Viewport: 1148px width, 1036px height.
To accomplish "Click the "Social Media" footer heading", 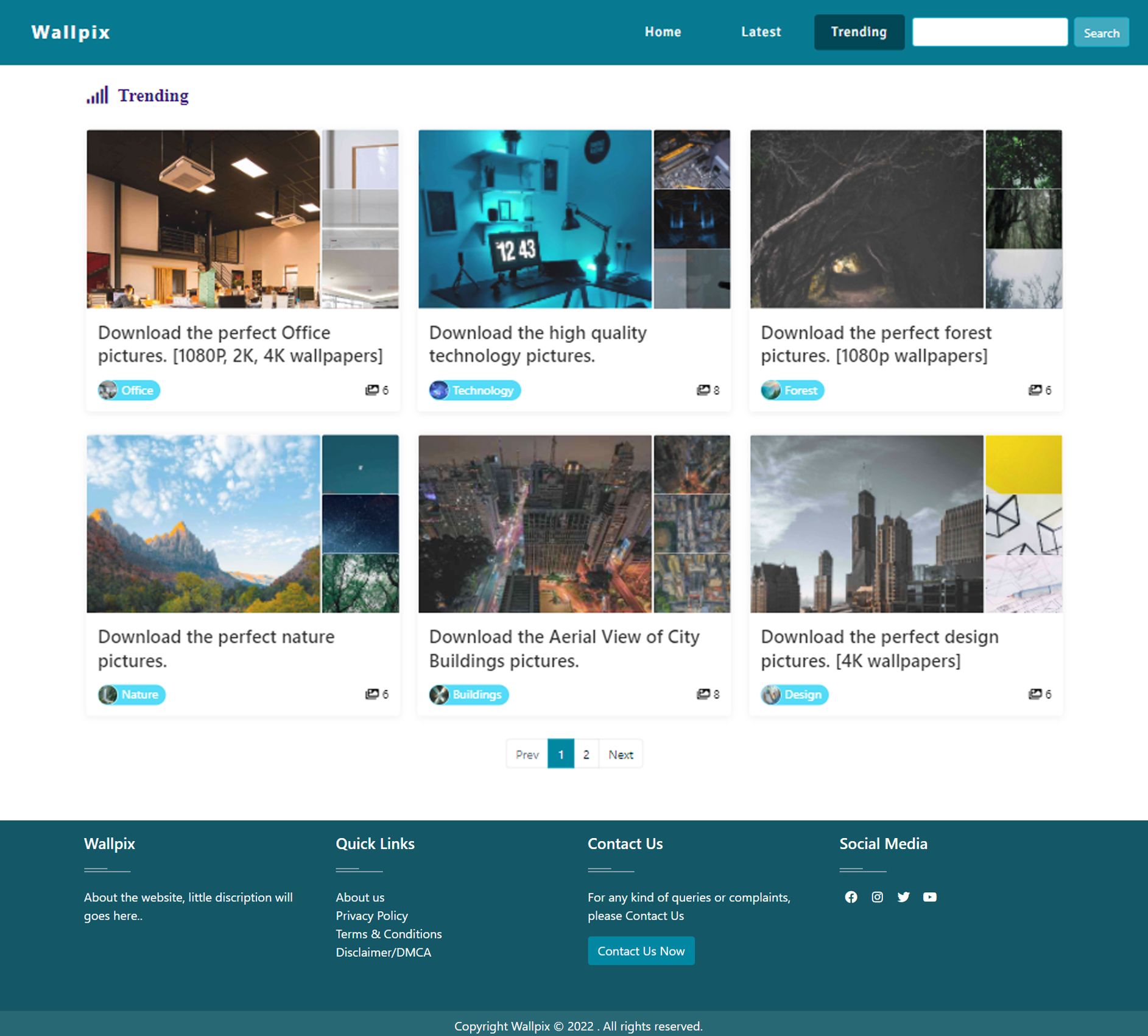I will (x=883, y=844).
